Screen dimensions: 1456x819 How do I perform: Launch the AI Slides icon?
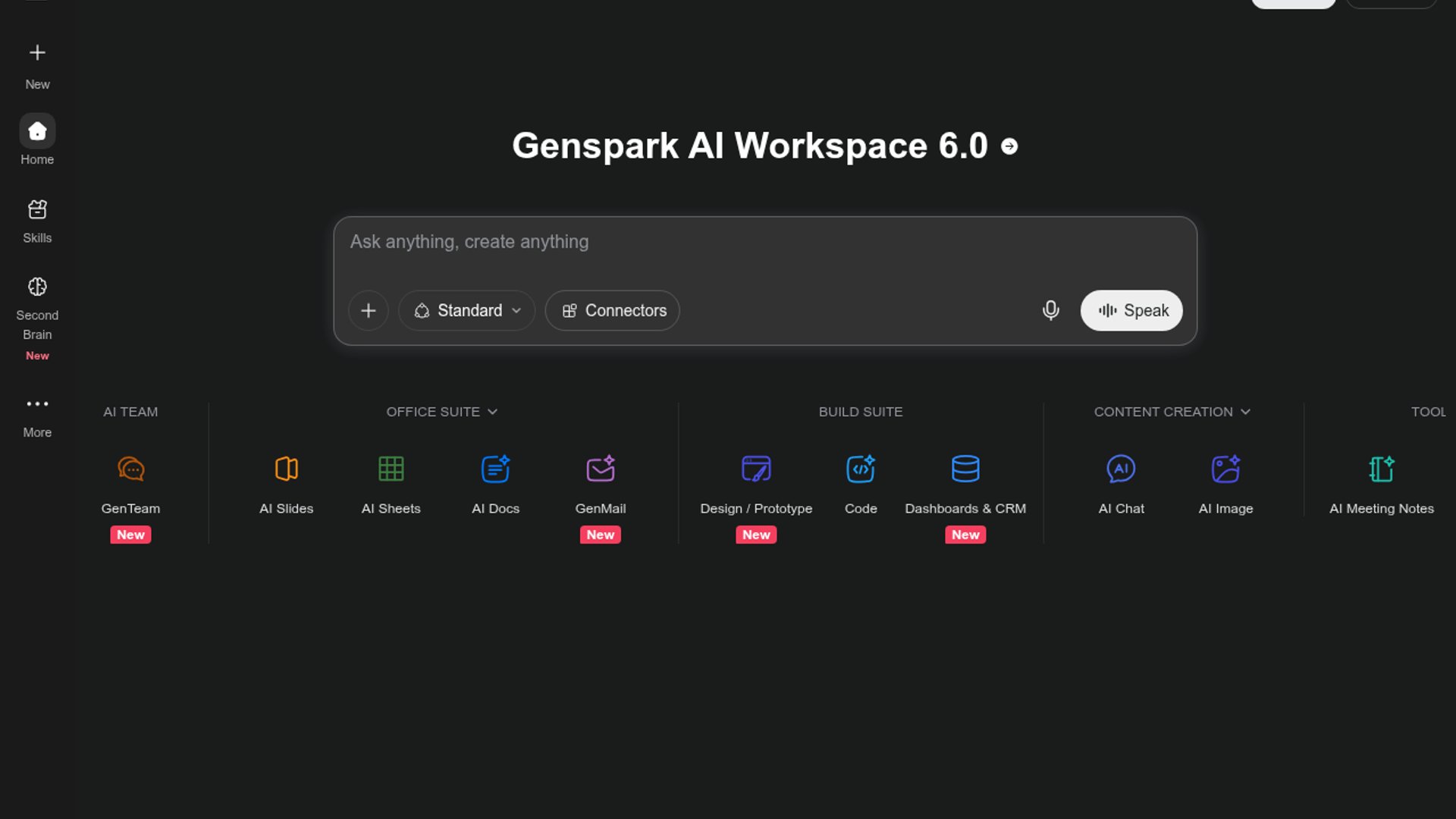287,469
